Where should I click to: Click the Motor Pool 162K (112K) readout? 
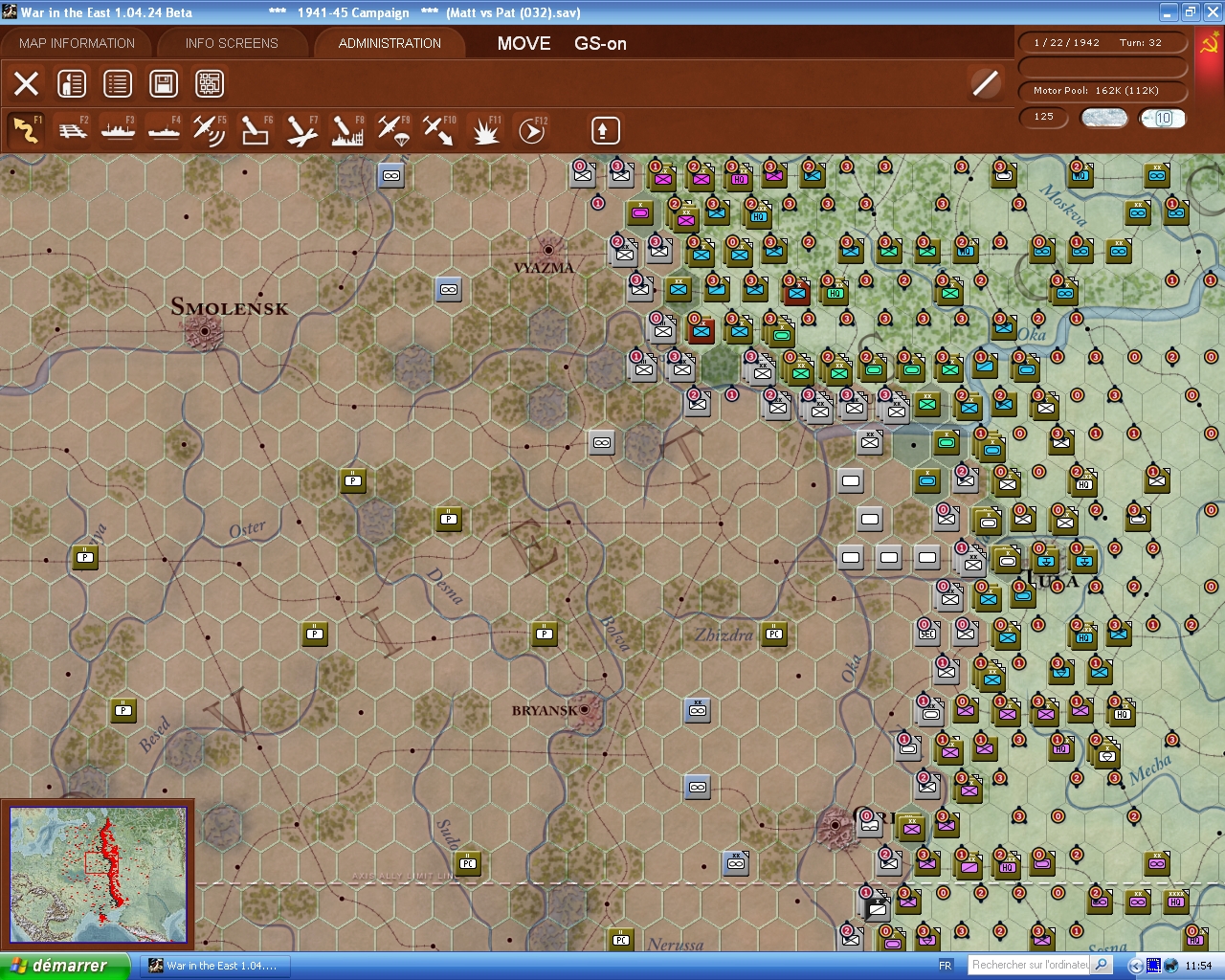coord(1102,91)
